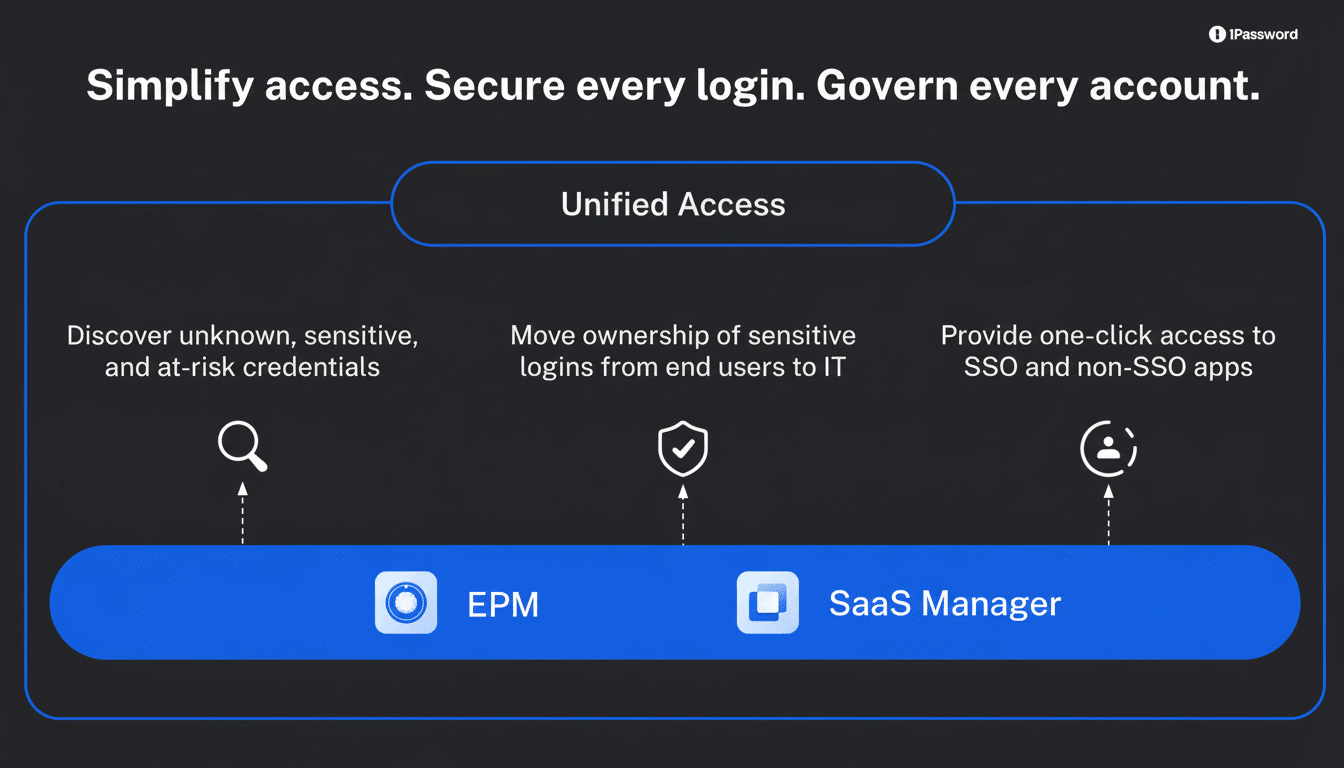Select the circular lock icon inside EPM tile
This screenshot has height=768, width=1344.
point(405,602)
